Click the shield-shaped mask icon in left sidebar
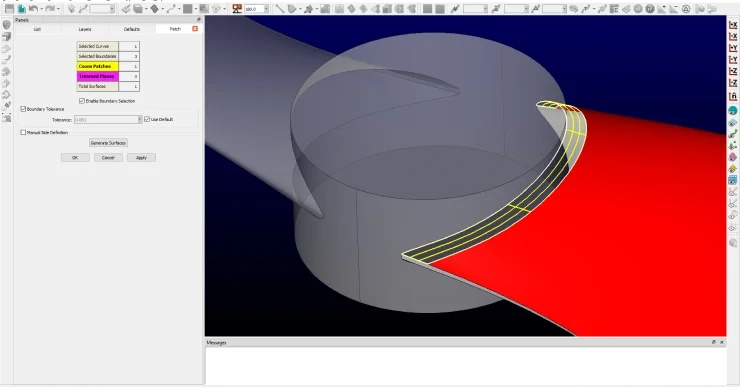740x387 pixels. click(x=7, y=25)
